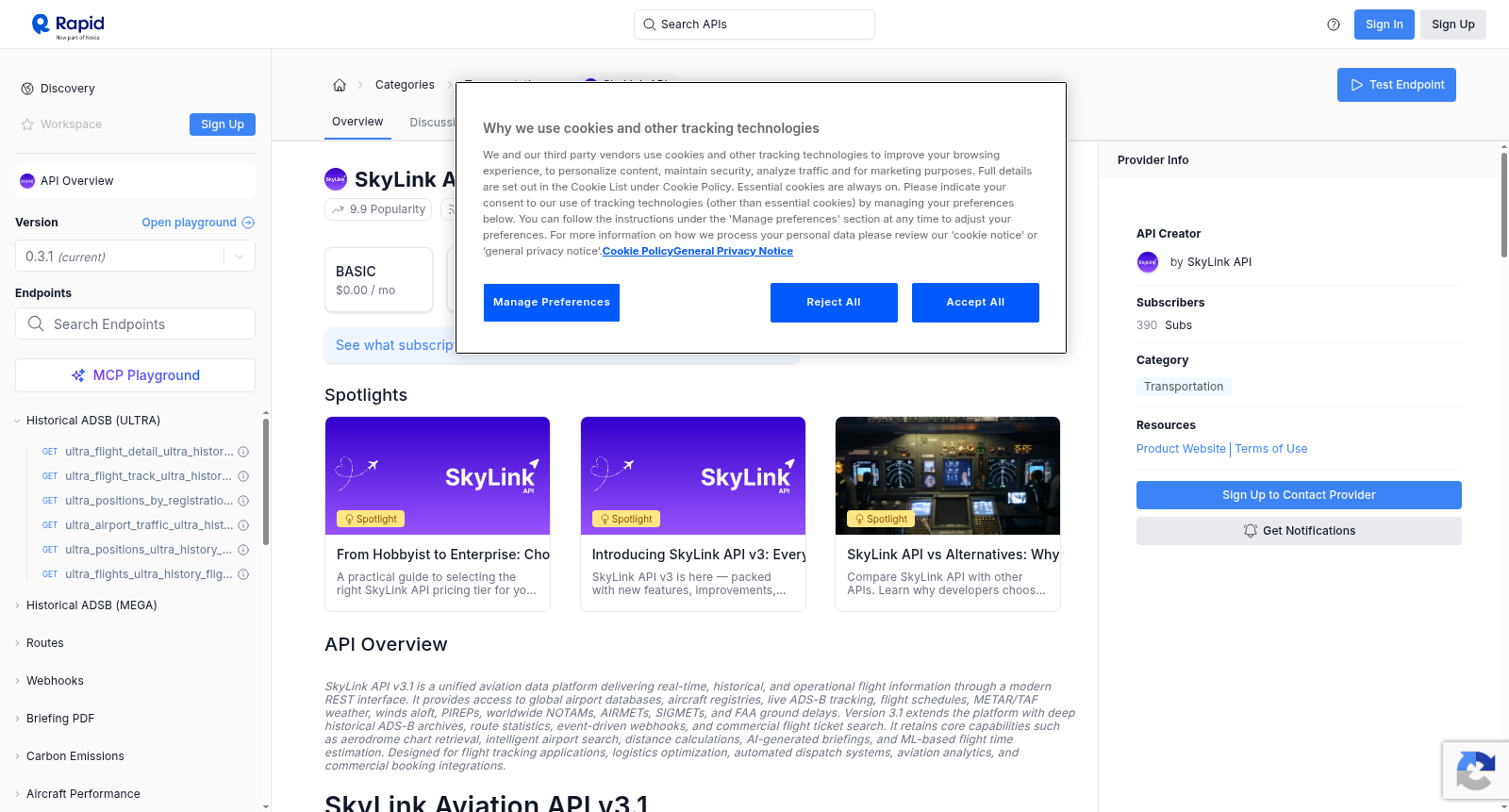The image size is (1509, 812).
Task: Click the SkyLink avatar next to API title
Action: [x=336, y=179]
